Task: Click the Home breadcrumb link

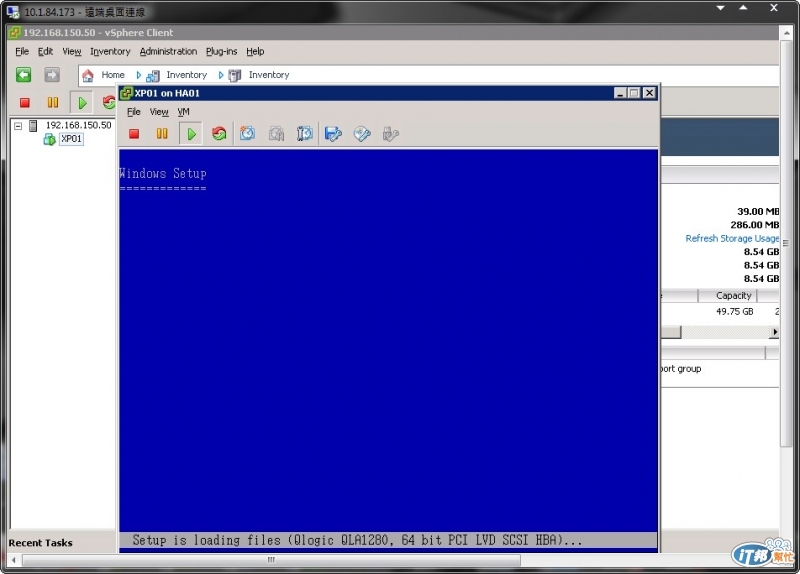Action: (x=113, y=75)
